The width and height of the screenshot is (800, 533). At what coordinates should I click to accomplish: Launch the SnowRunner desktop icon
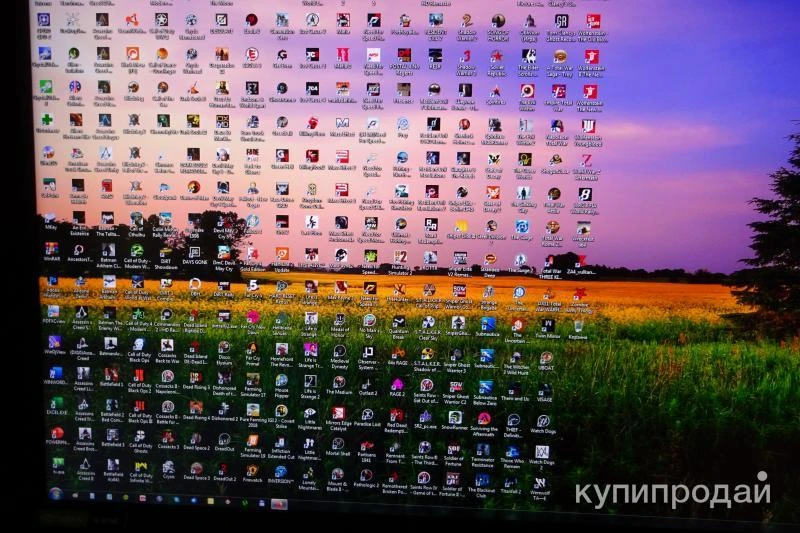tap(454, 415)
